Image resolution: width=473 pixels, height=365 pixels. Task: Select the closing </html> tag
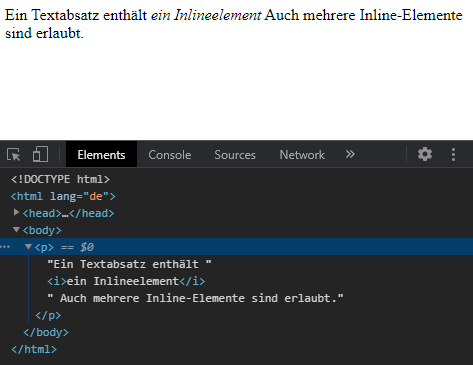[x=34, y=349]
